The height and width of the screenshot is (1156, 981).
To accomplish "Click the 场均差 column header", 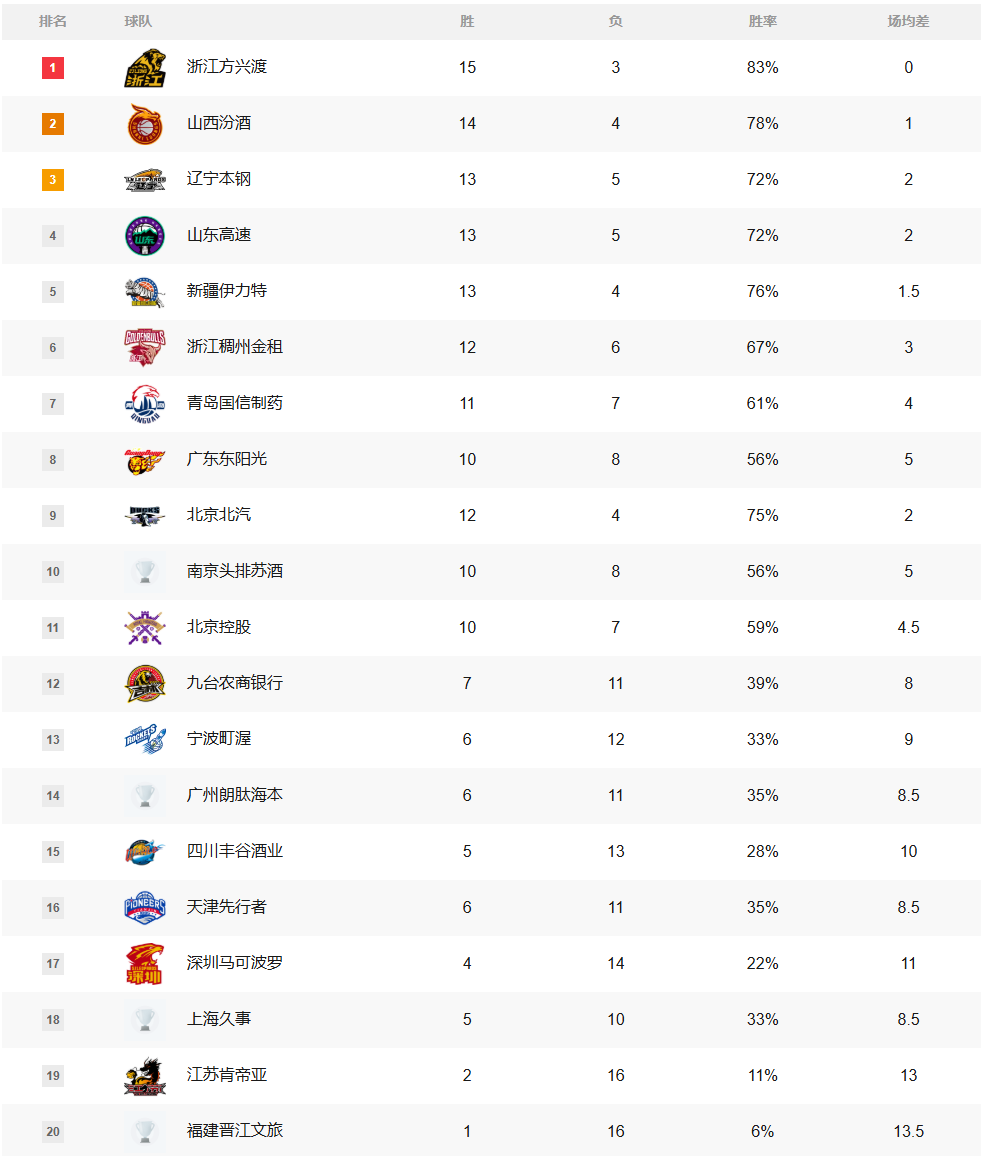I will pos(909,21).
